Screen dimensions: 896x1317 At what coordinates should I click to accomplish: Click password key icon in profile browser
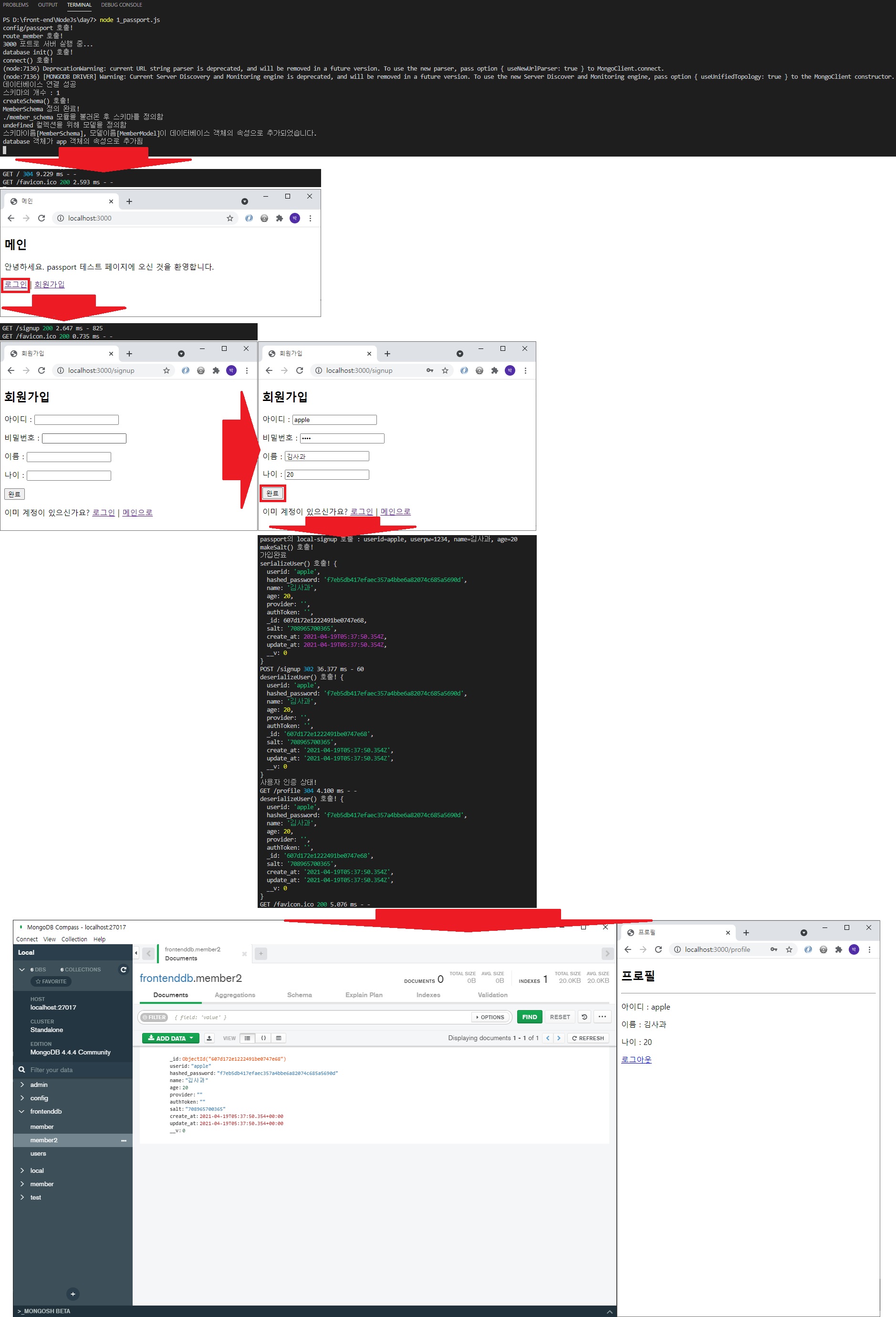point(774,949)
